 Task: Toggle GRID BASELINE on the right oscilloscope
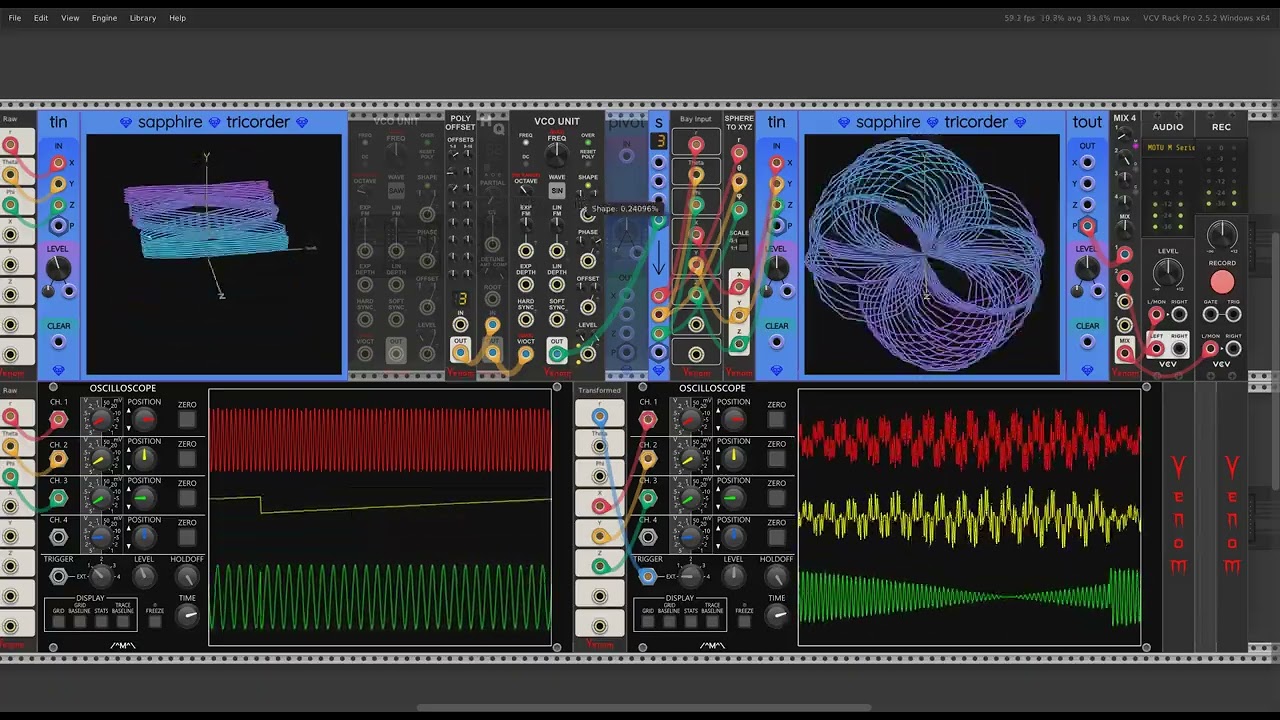click(x=669, y=621)
